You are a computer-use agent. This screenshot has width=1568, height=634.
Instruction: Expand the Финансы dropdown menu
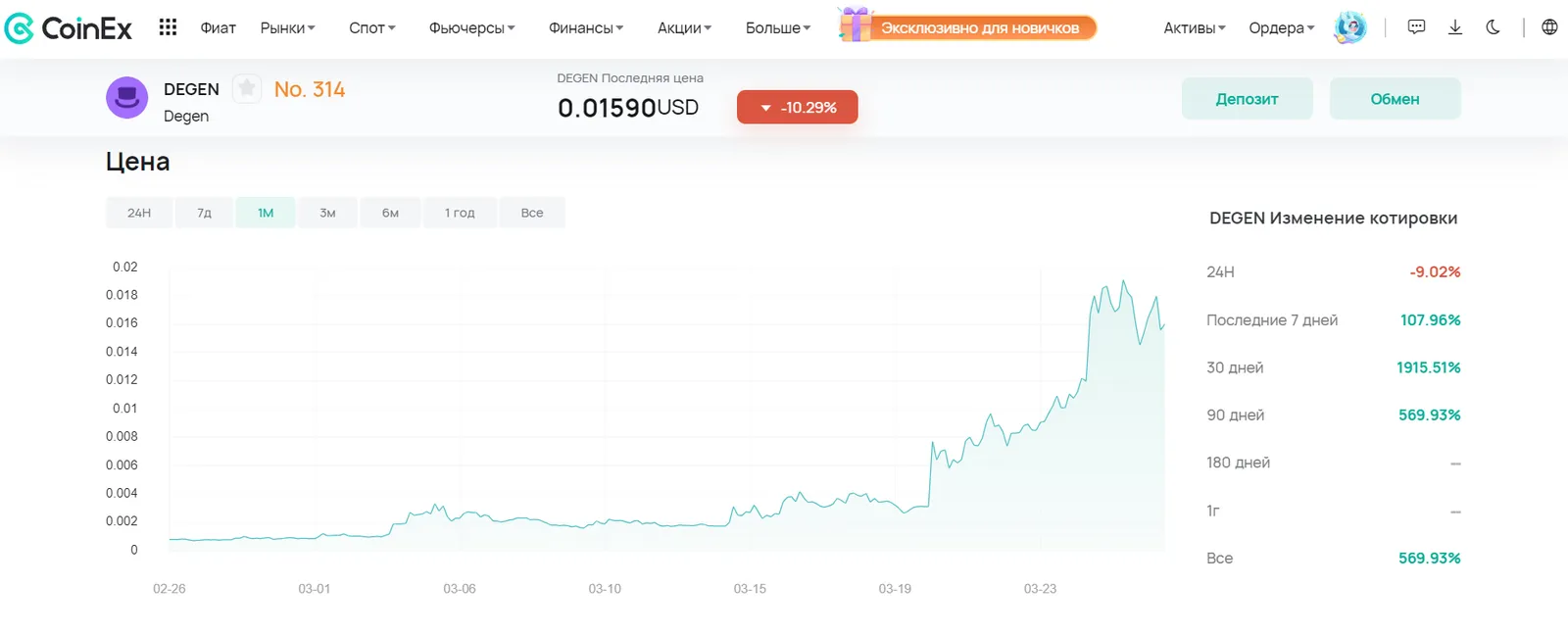pyautogui.click(x=586, y=28)
